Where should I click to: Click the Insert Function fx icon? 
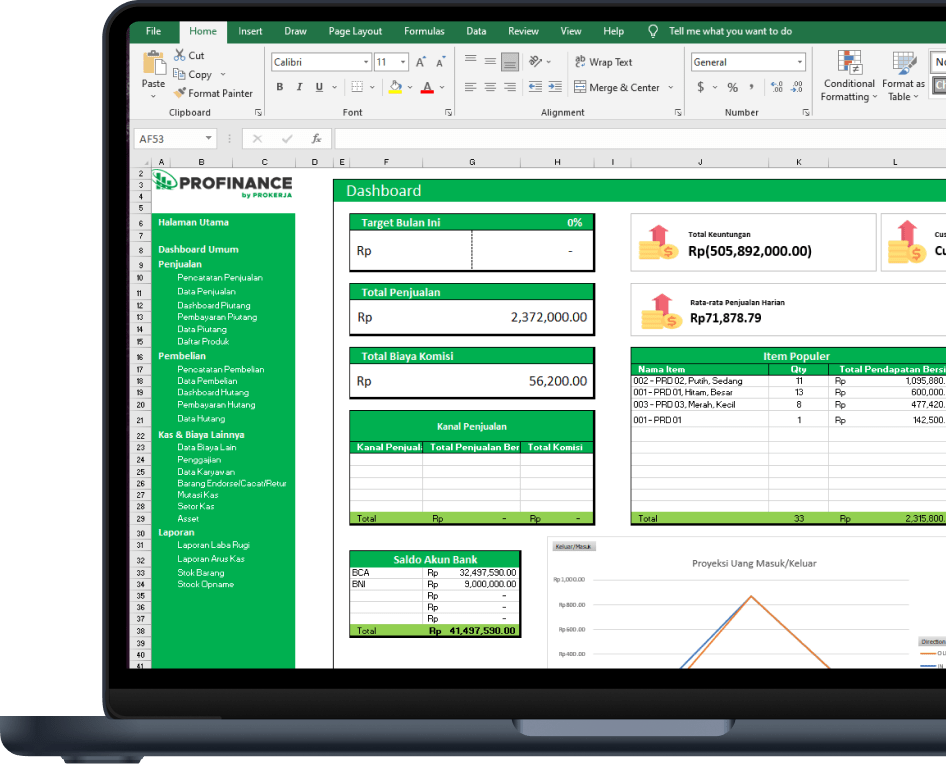[316, 139]
